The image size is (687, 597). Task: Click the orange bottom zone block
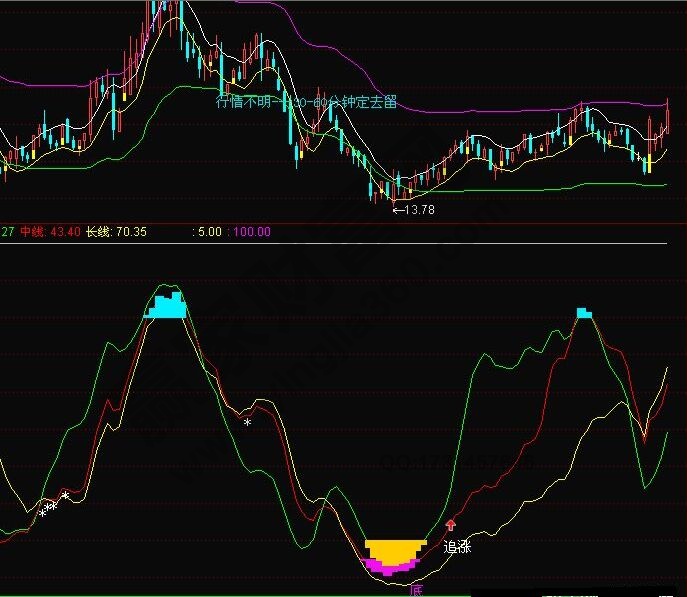click(395, 549)
